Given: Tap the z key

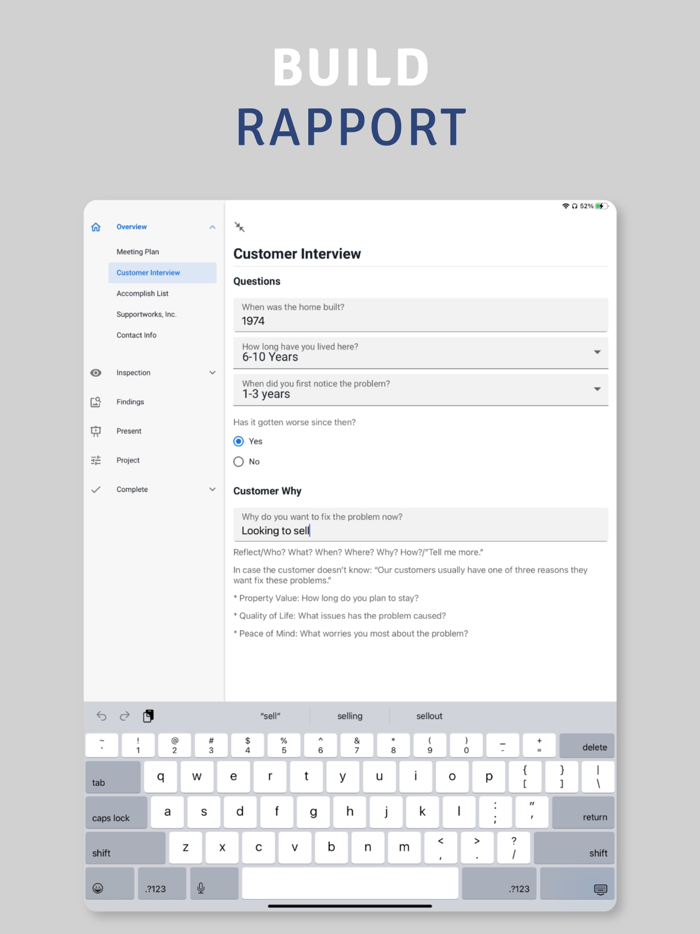Looking at the screenshot, I should click(x=186, y=848).
